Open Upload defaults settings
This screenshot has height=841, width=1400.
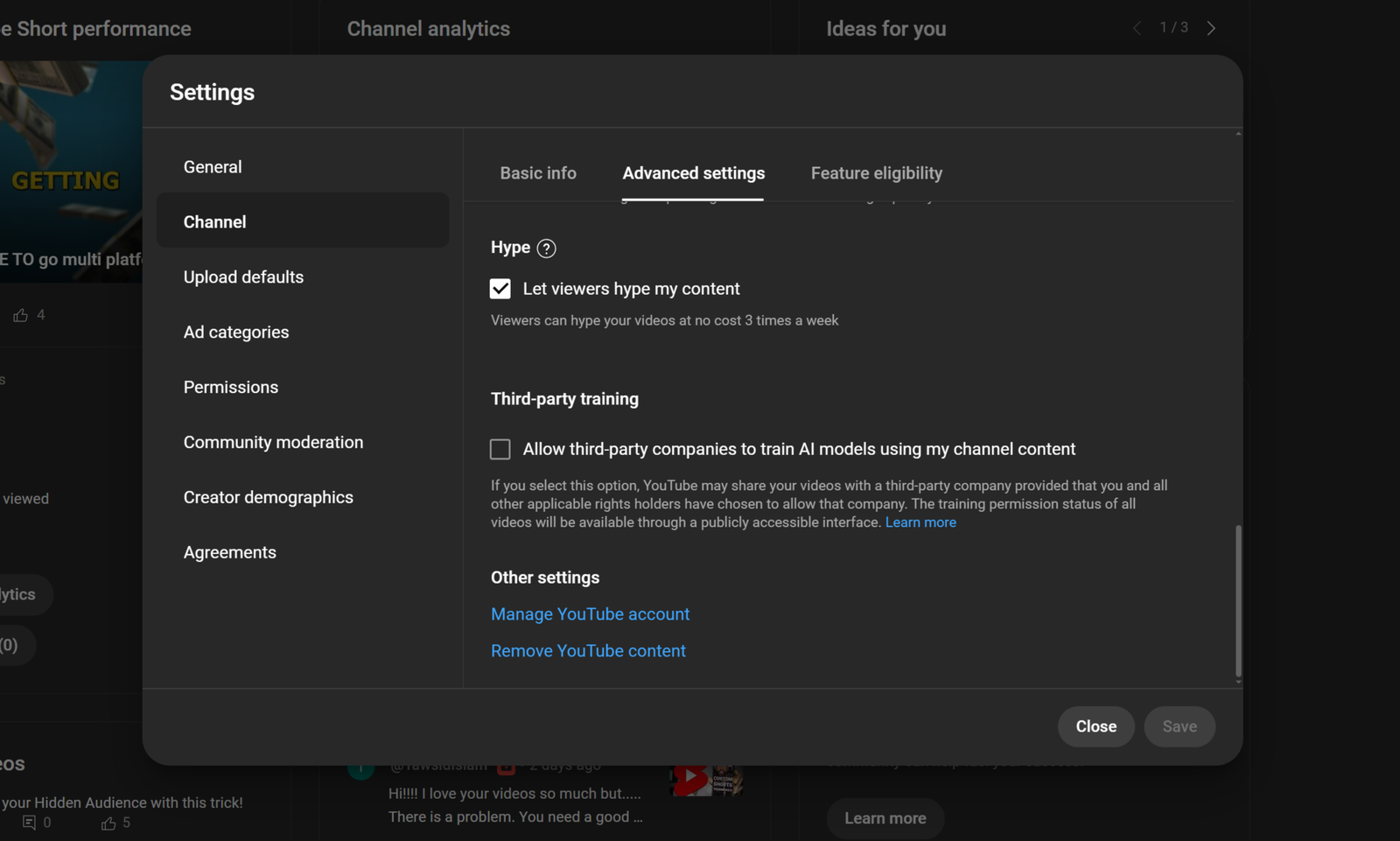click(x=243, y=277)
